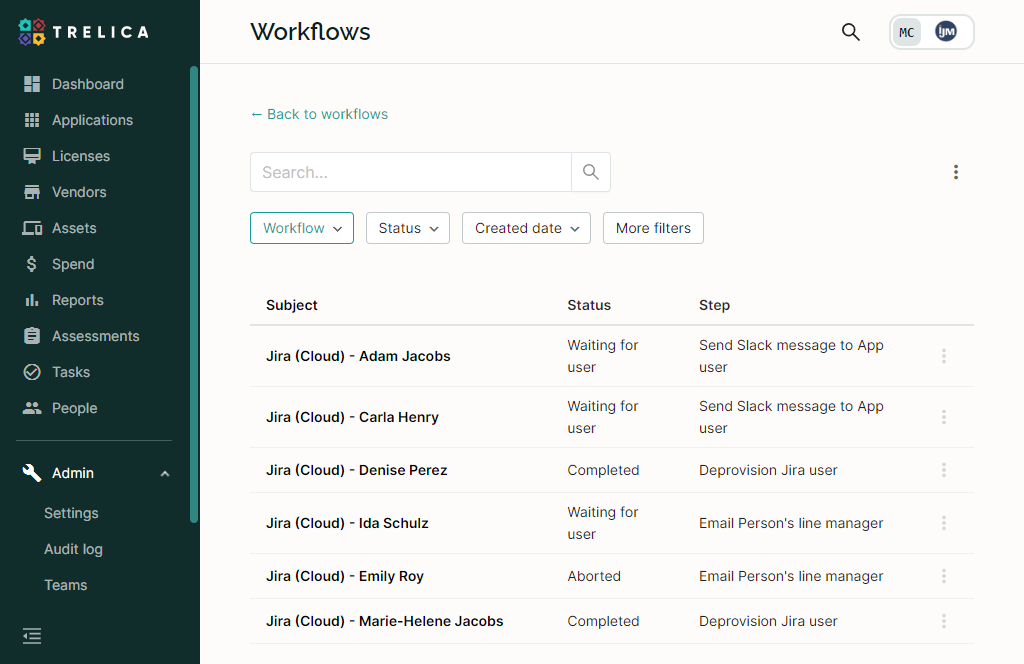
Task: Open the Status filter dropdown
Action: pyautogui.click(x=408, y=228)
